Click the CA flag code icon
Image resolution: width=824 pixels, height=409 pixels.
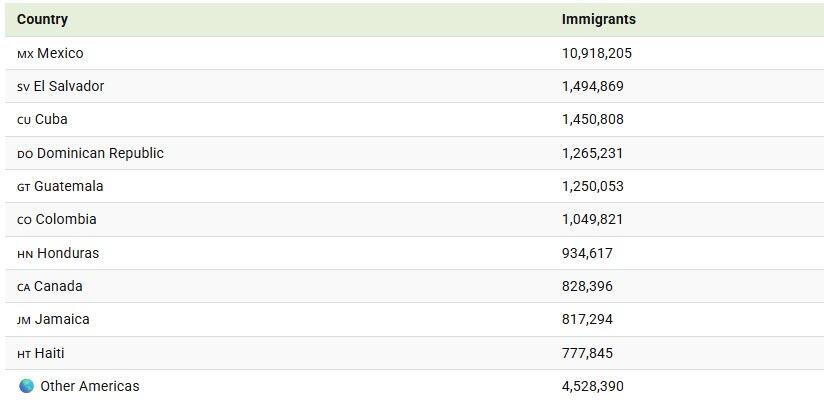coord(23,287)
